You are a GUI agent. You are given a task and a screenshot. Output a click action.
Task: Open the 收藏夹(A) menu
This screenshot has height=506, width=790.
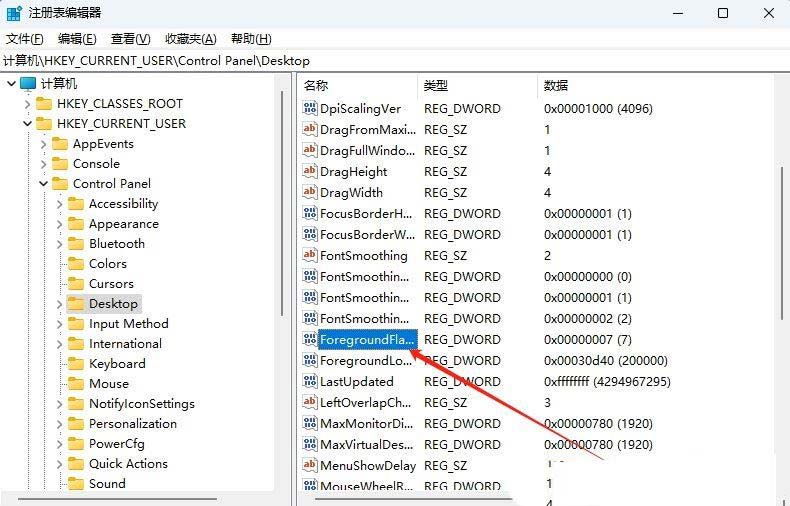(190, 39)
